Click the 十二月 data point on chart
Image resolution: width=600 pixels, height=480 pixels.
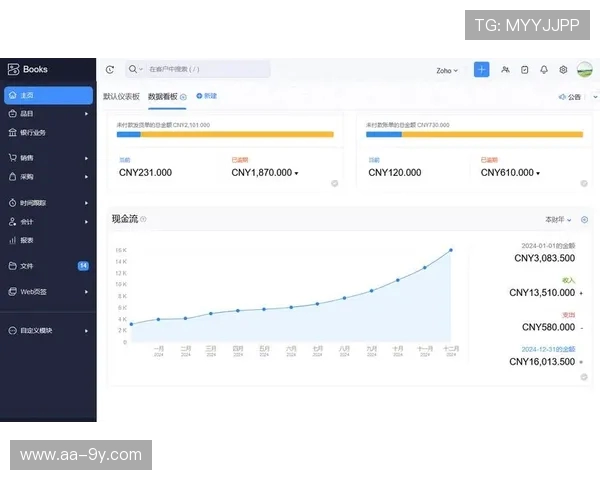click(451, 250)
